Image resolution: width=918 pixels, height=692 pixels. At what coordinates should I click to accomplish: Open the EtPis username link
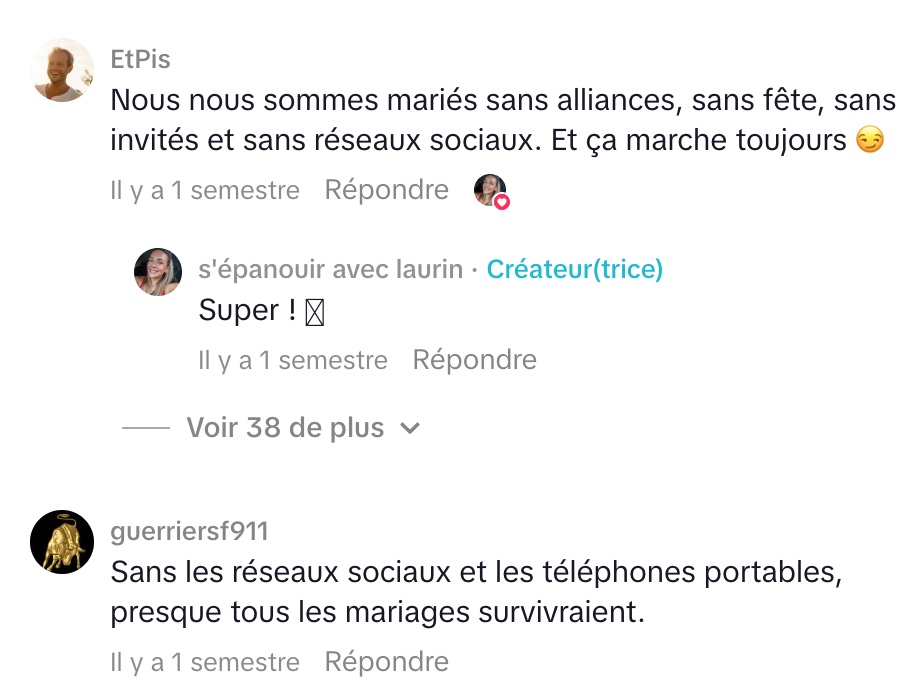pyautogui.click(x=140, y=59)
